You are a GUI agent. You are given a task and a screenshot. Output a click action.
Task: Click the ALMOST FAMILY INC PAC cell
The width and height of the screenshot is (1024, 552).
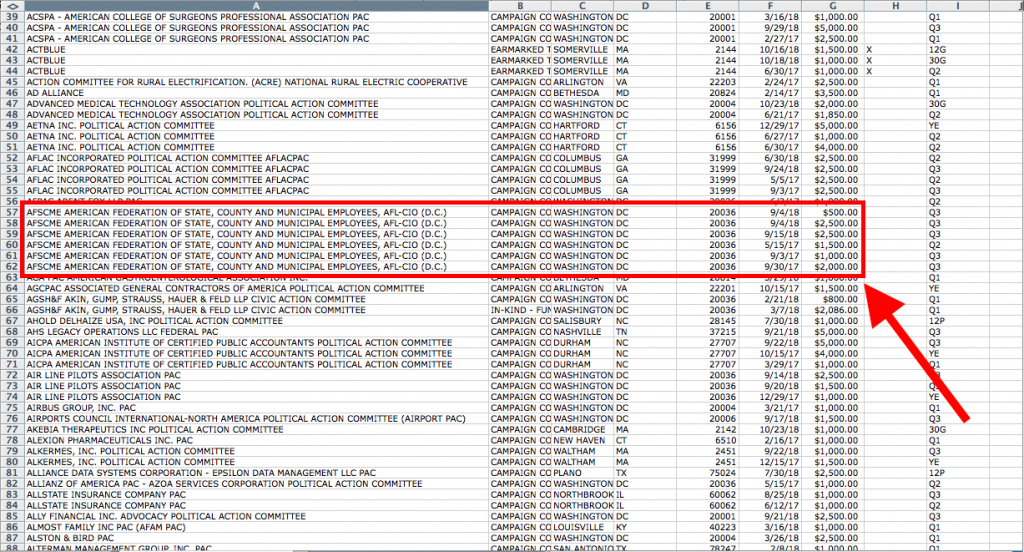point(257,527)
